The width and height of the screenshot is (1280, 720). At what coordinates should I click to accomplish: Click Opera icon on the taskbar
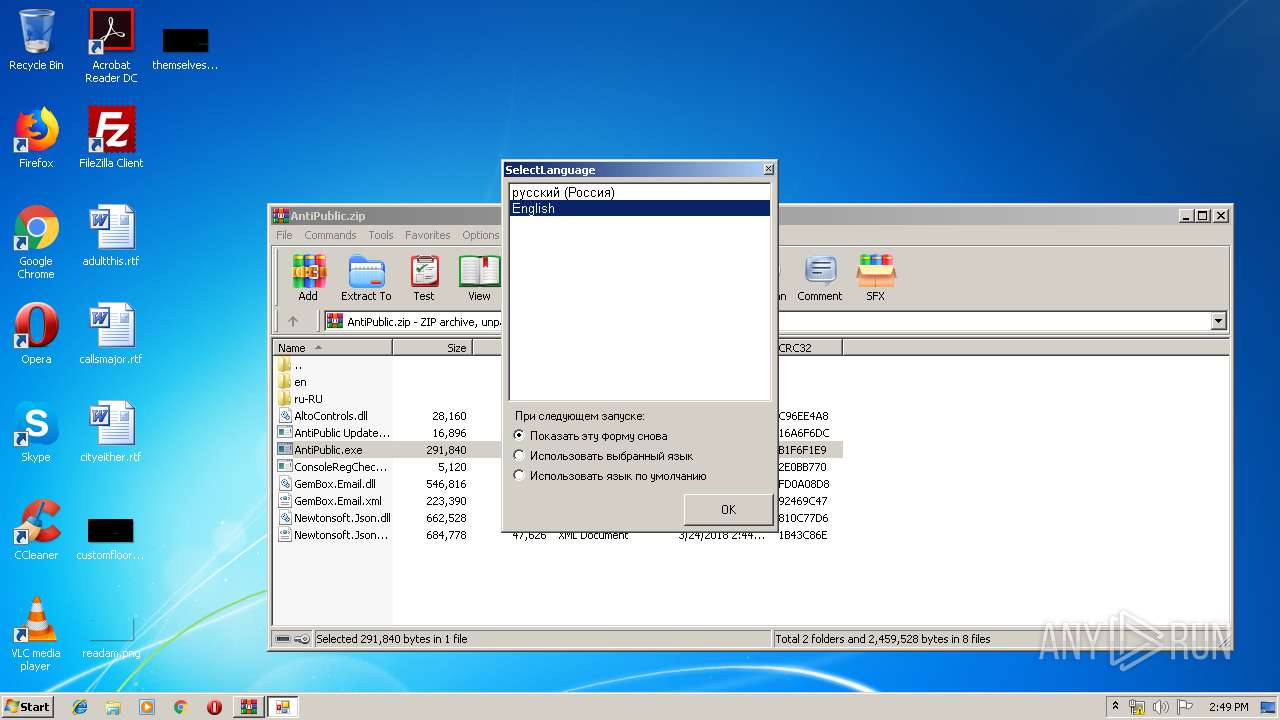214,707
